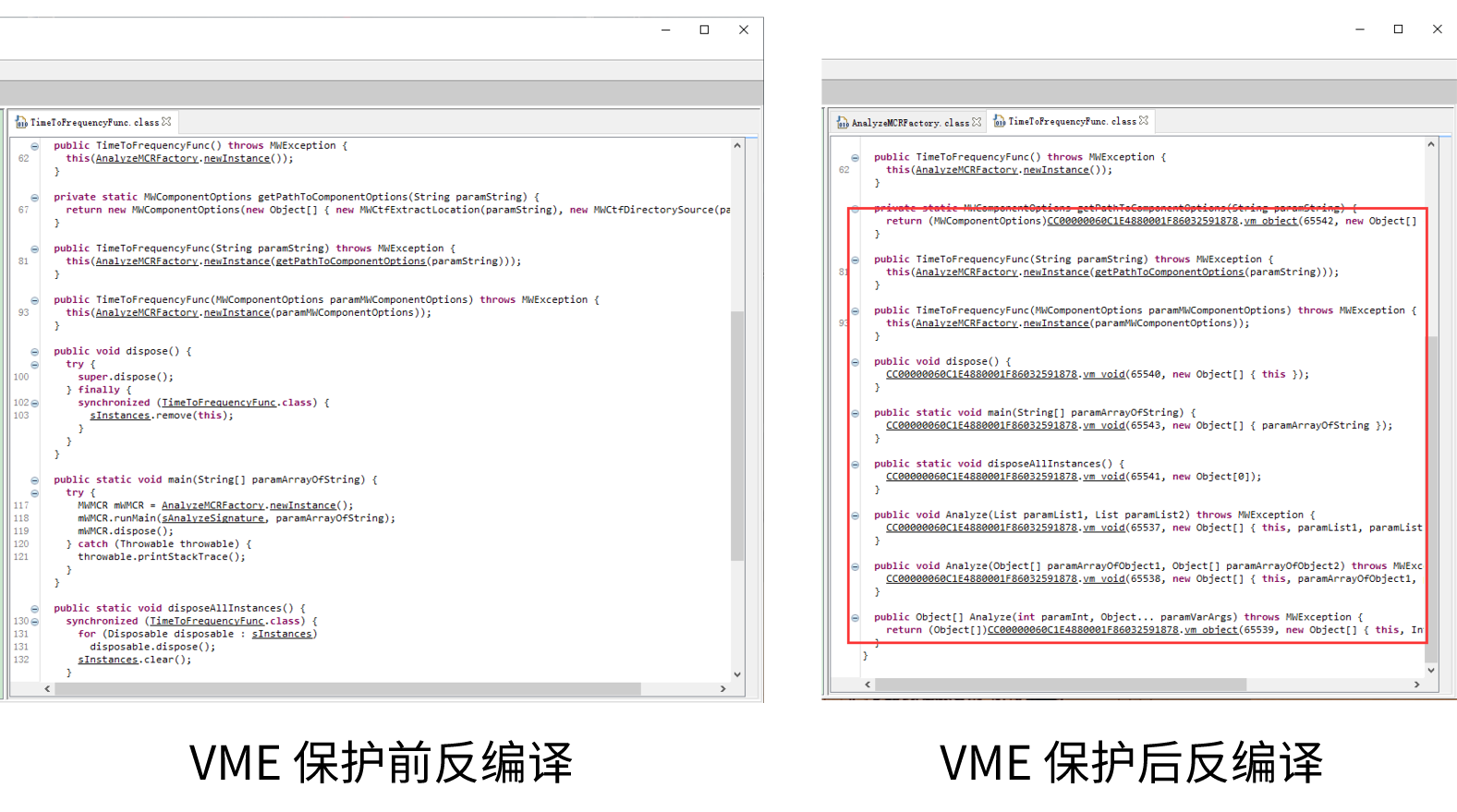Collapse the dispose() method in the left editor
1457x812 pixels.
click(34, 352)
